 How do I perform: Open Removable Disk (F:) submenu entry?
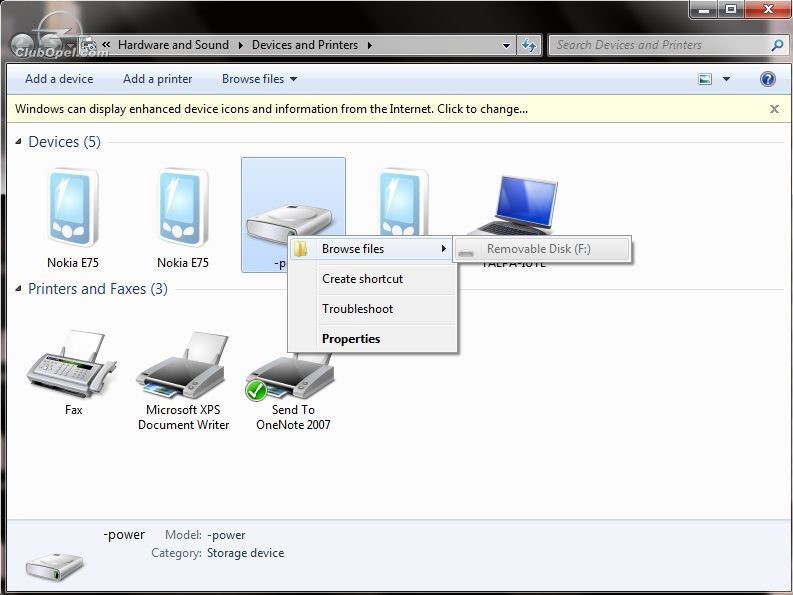542,249
